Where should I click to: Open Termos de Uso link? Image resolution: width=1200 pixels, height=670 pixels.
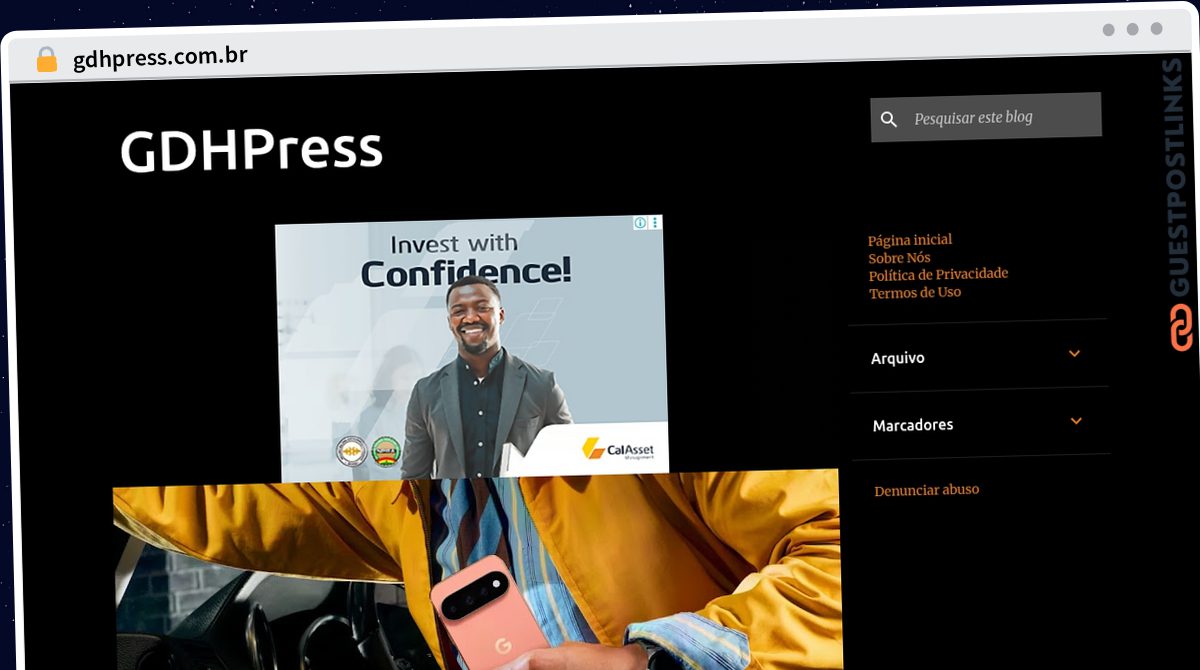(915, 293)
